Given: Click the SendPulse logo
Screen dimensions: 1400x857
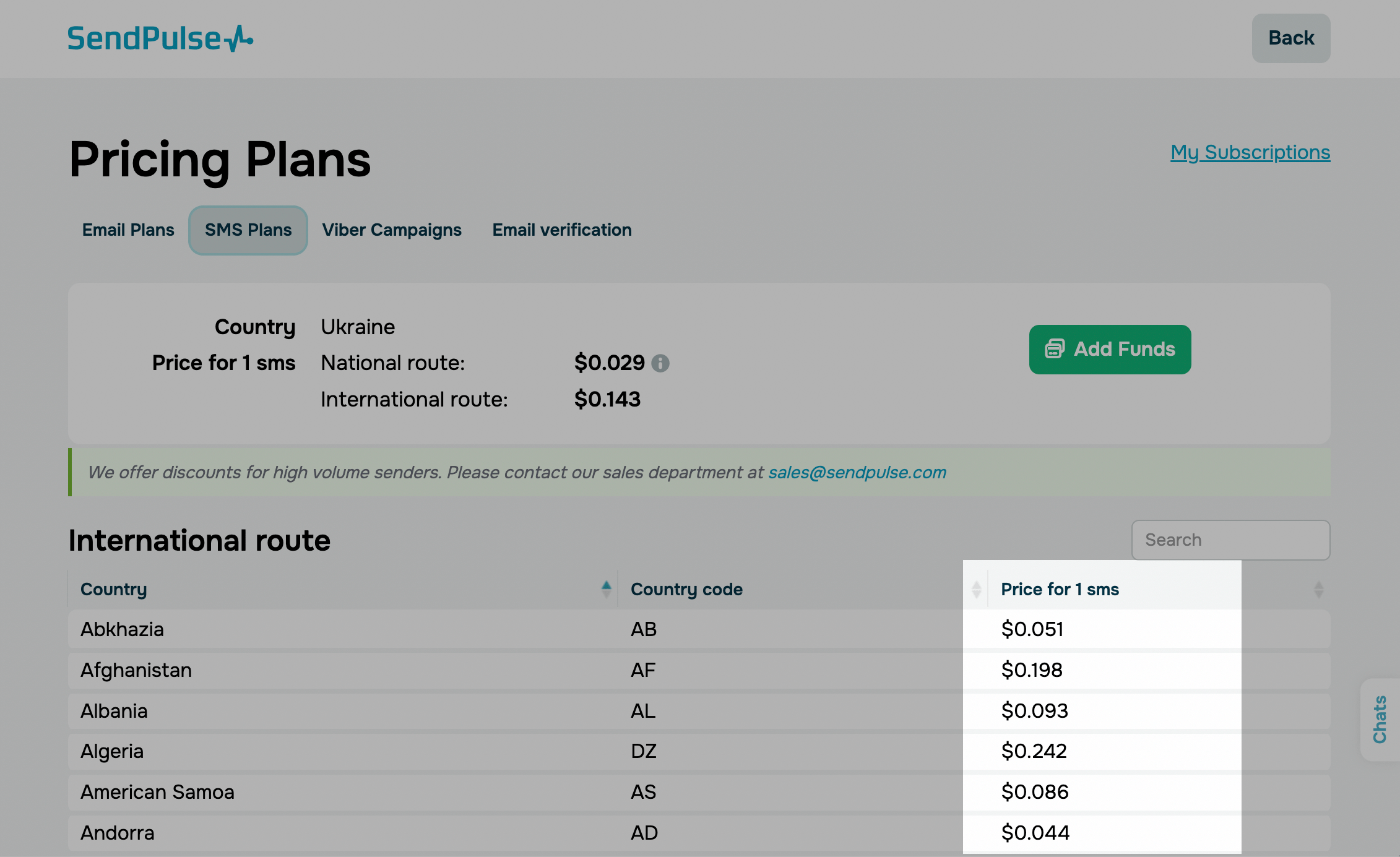Looking at the screenshot, I should click(160, 38).
